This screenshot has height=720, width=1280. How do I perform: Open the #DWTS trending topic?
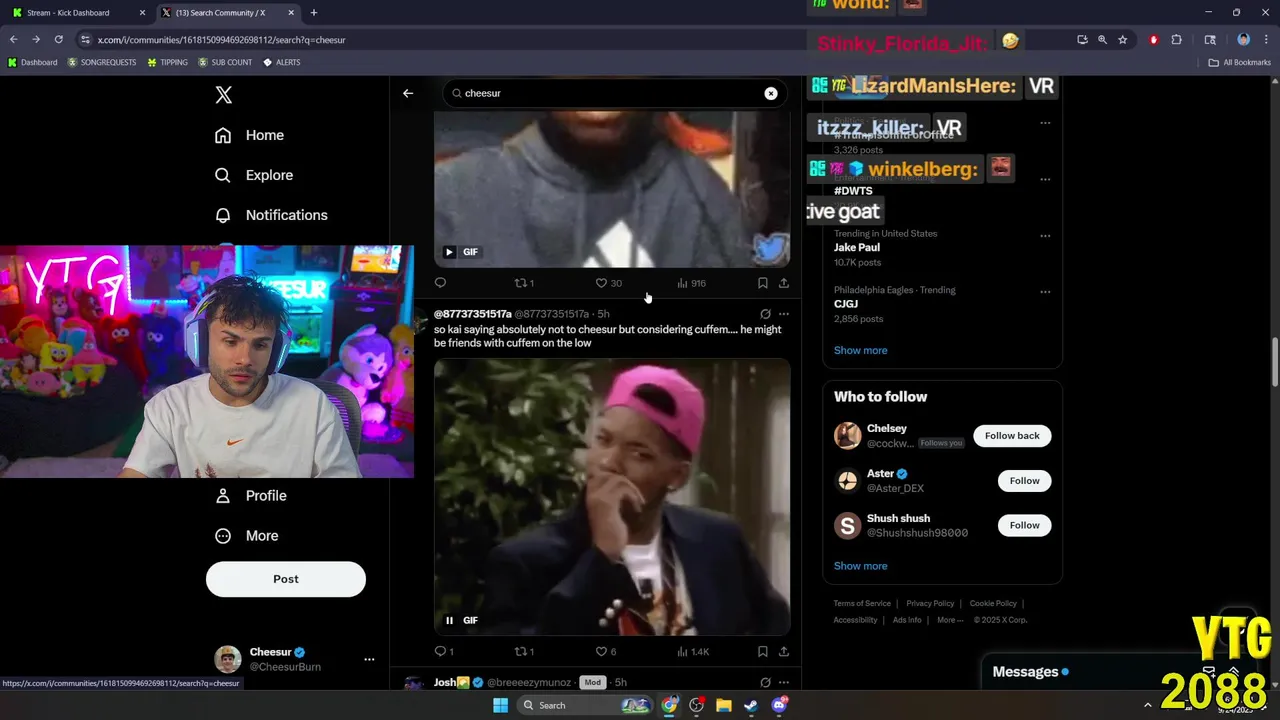[853, 191]
